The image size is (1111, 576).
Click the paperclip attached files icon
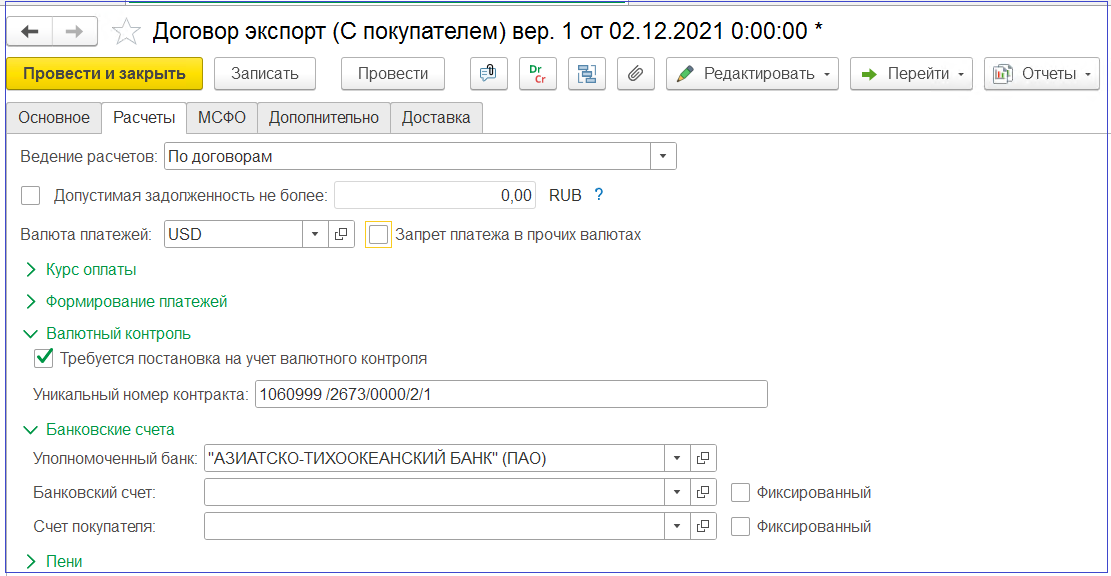(x=635, y=74)
